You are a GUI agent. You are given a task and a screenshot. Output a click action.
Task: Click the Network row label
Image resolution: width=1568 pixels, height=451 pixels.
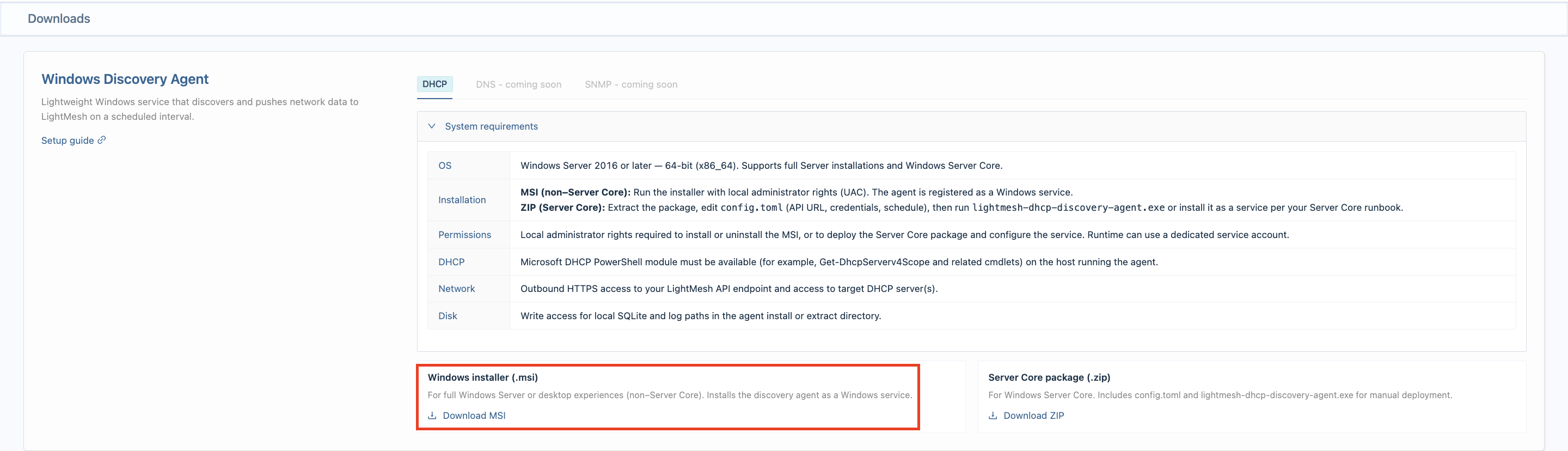(457, 289)
